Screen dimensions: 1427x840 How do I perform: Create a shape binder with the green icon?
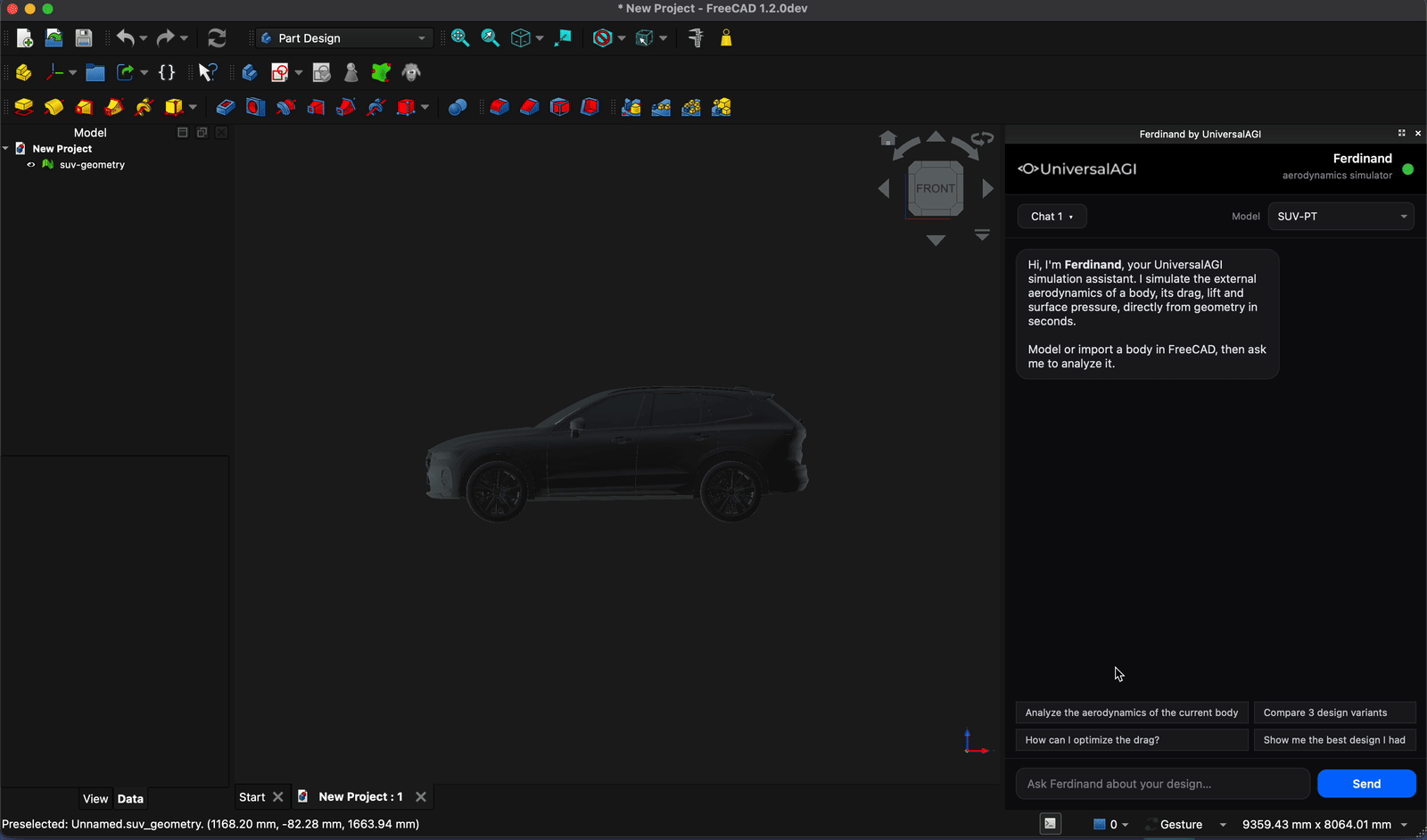pos(382,72)
